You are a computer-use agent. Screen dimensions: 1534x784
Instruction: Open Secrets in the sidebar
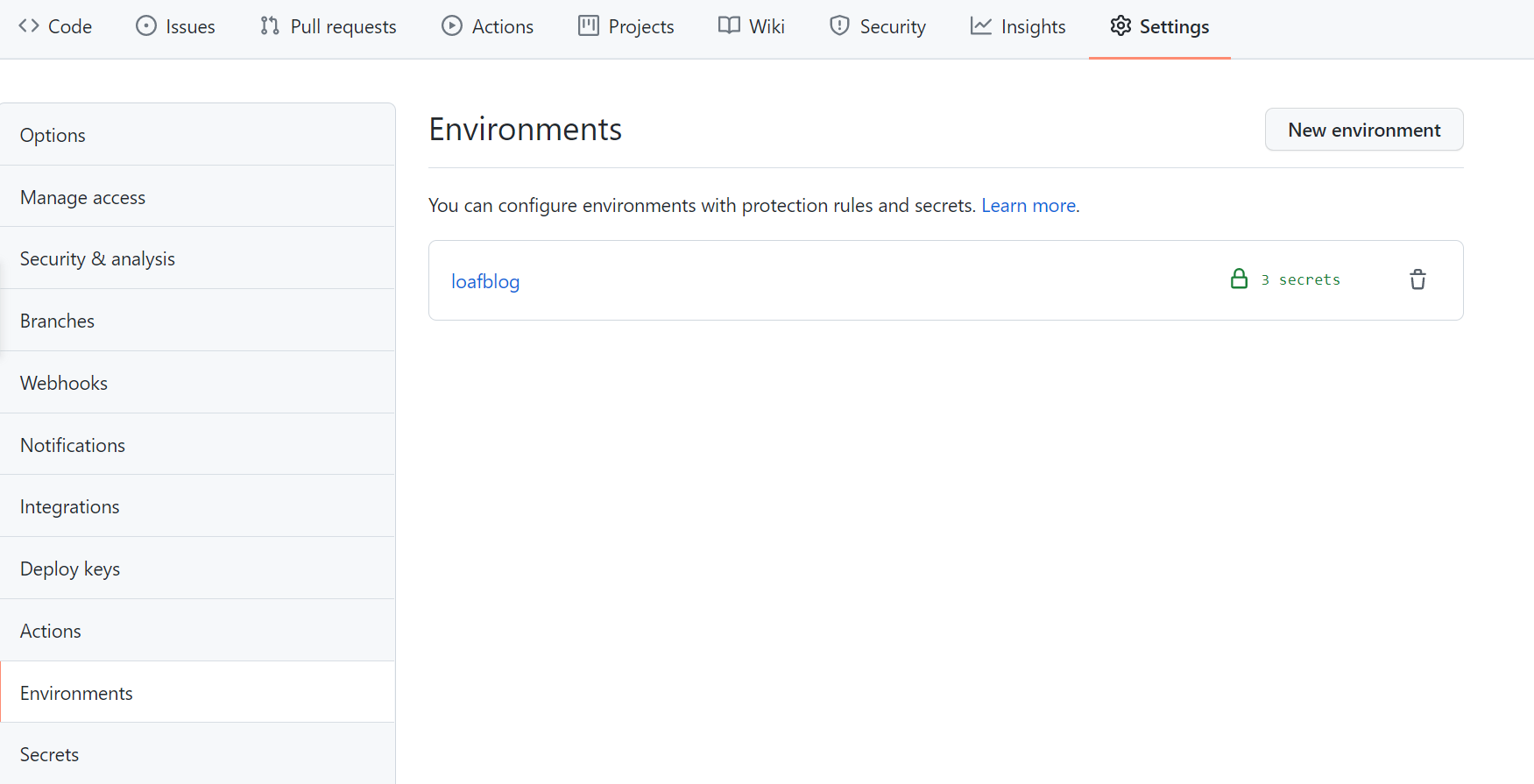(198, 754)
